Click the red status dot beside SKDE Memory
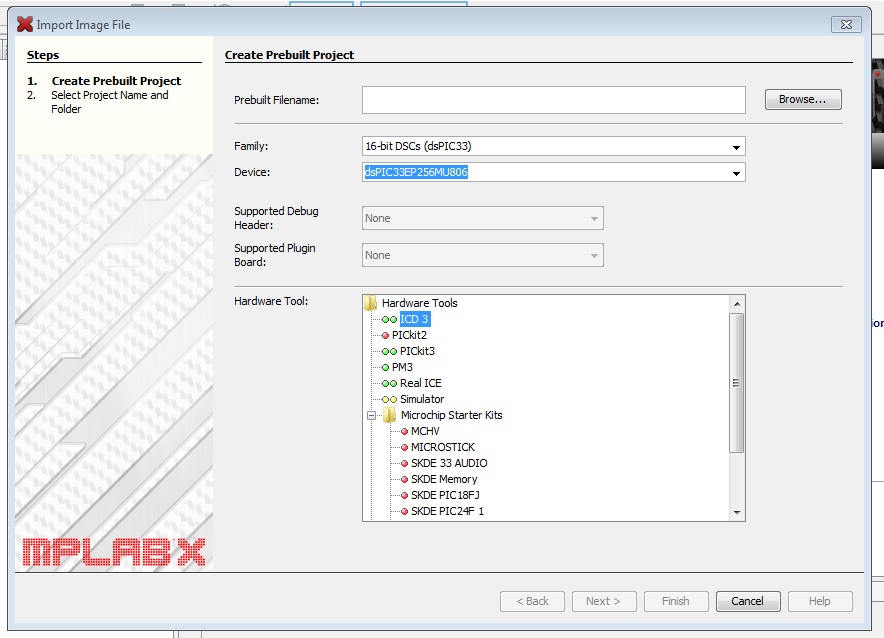884x638 pixels. point(404,480)
